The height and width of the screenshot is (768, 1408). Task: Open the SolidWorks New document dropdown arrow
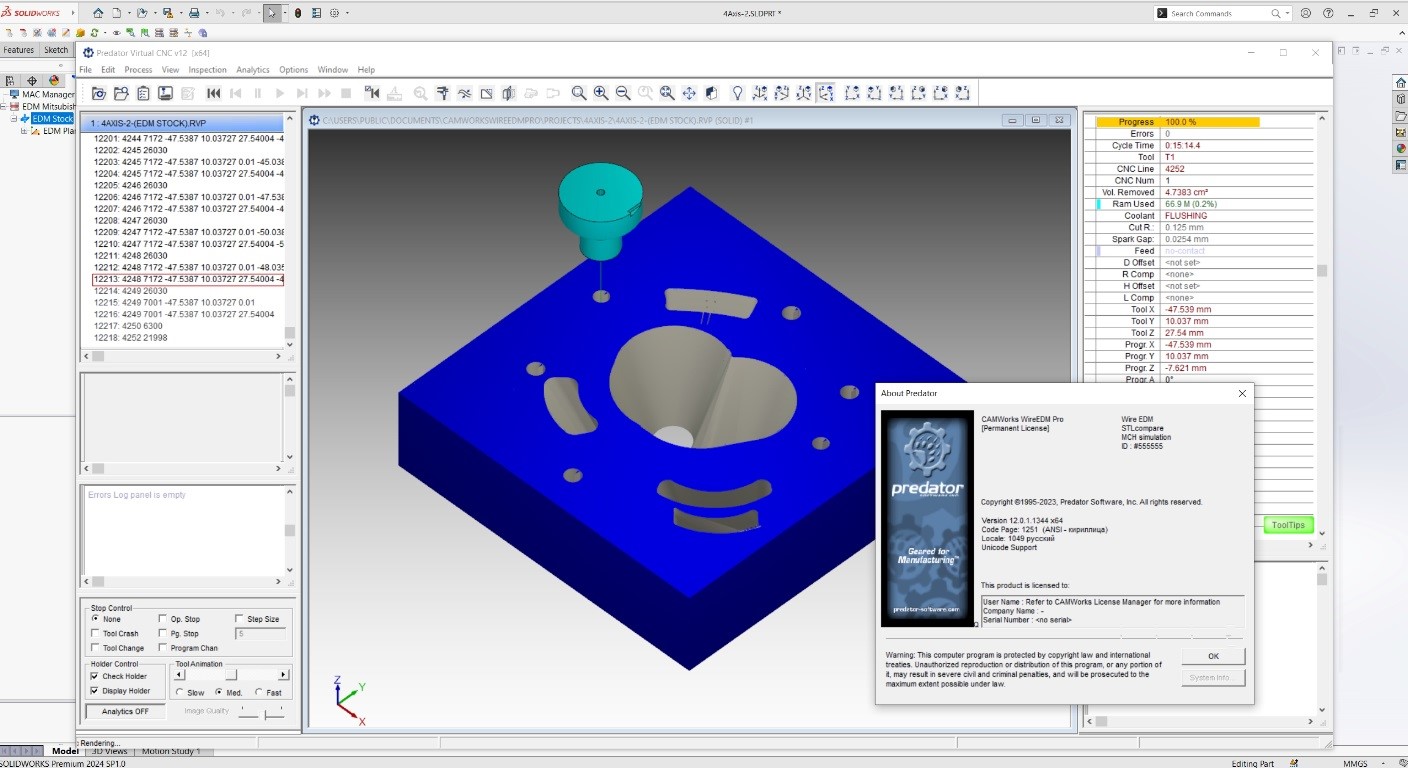click(128, 14)
